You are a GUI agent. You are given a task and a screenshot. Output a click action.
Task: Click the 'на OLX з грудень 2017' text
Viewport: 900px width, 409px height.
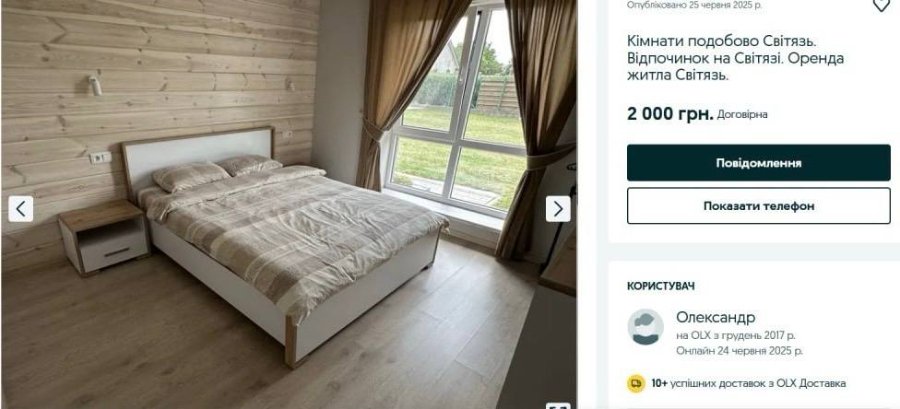point(735,336)
